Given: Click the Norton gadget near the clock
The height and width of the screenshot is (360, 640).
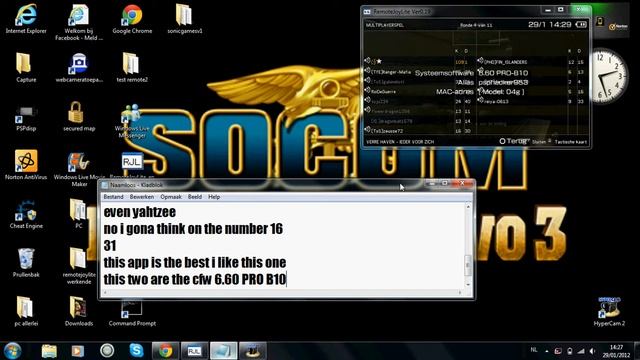Looking at the screenshot, I should [x=618, y=26].
